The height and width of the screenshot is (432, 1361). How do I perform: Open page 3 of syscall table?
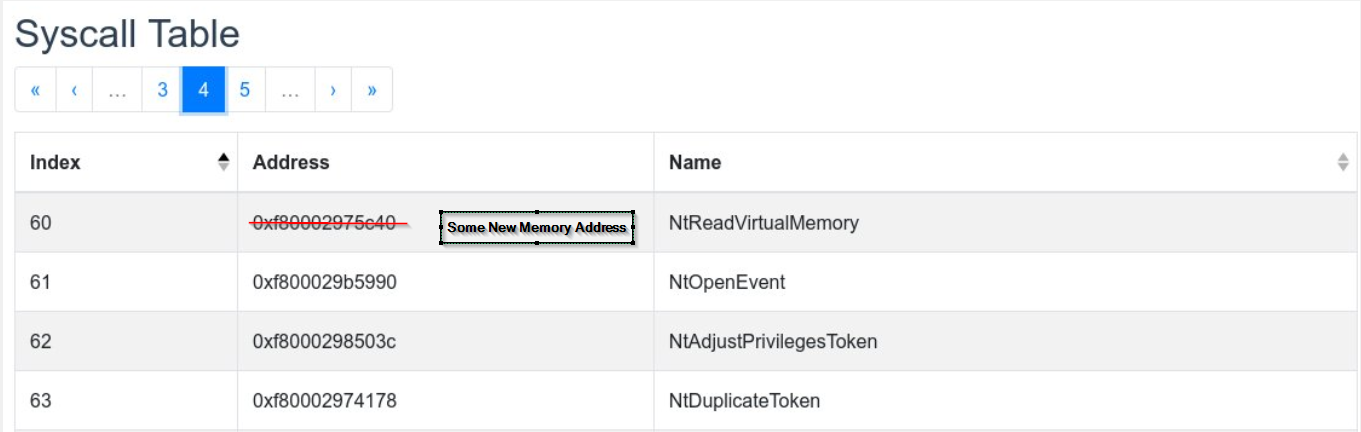(162, 90)
